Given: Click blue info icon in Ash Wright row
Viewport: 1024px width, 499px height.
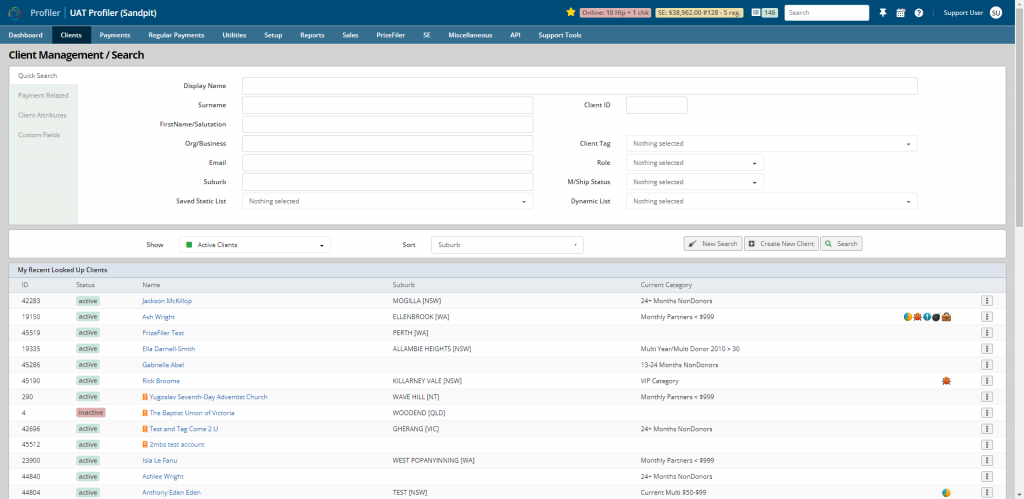Looking at the screenshot, I should tap(927, 317).
